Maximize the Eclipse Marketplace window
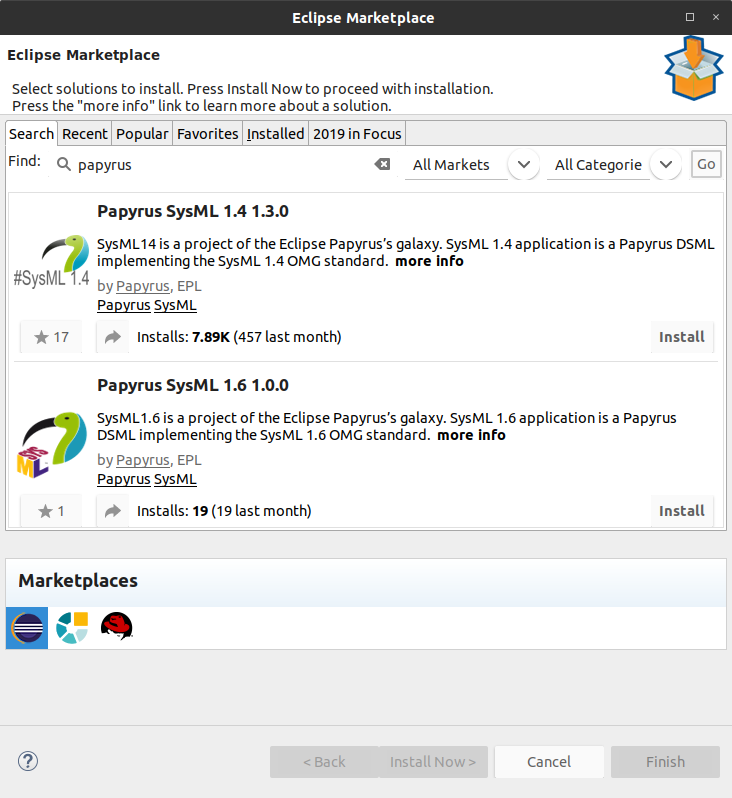 [690, 17]
